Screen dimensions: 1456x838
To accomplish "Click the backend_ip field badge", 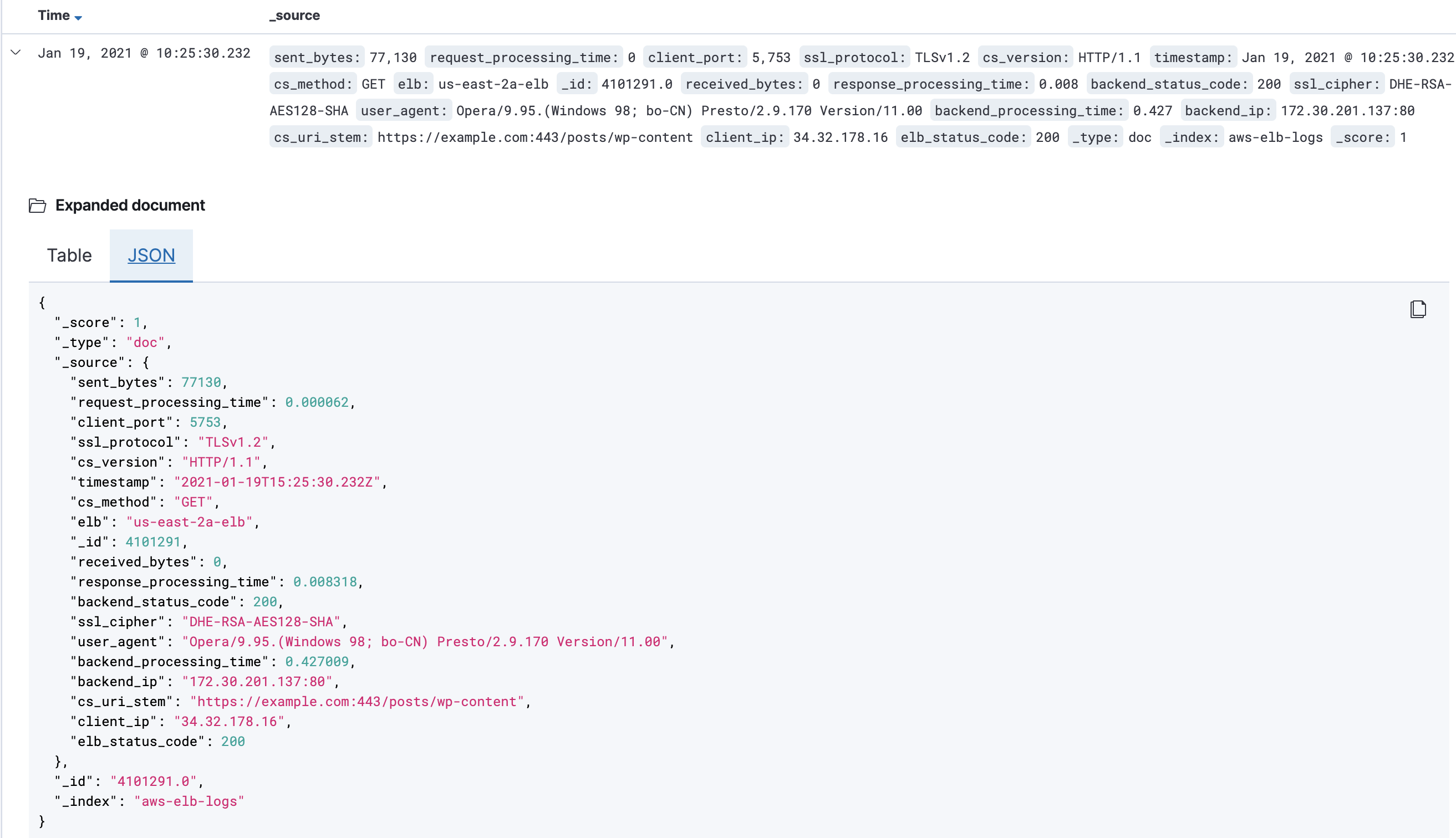I will click(x=1228, y=110).
